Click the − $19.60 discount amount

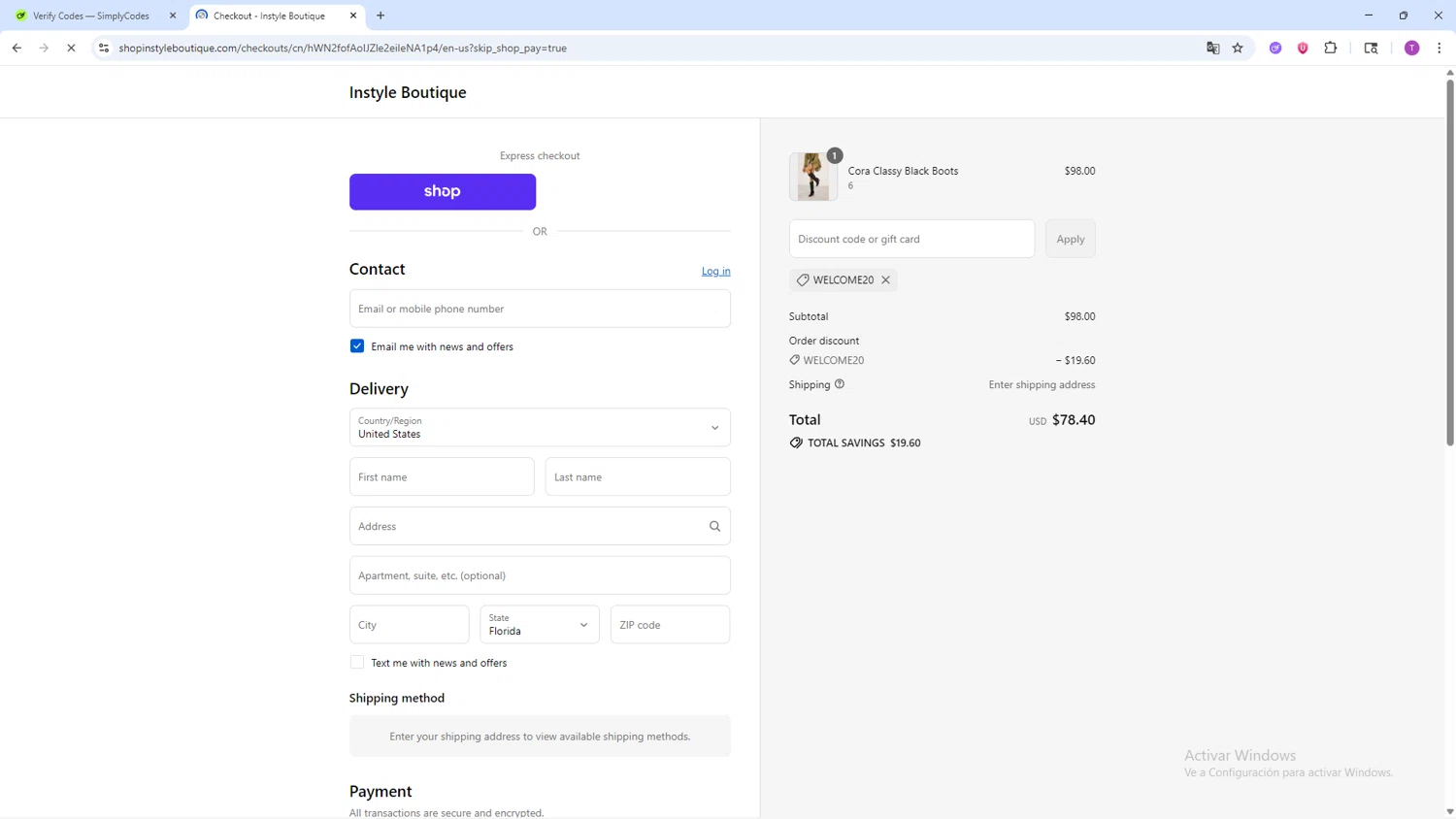tap(1075, 360)
